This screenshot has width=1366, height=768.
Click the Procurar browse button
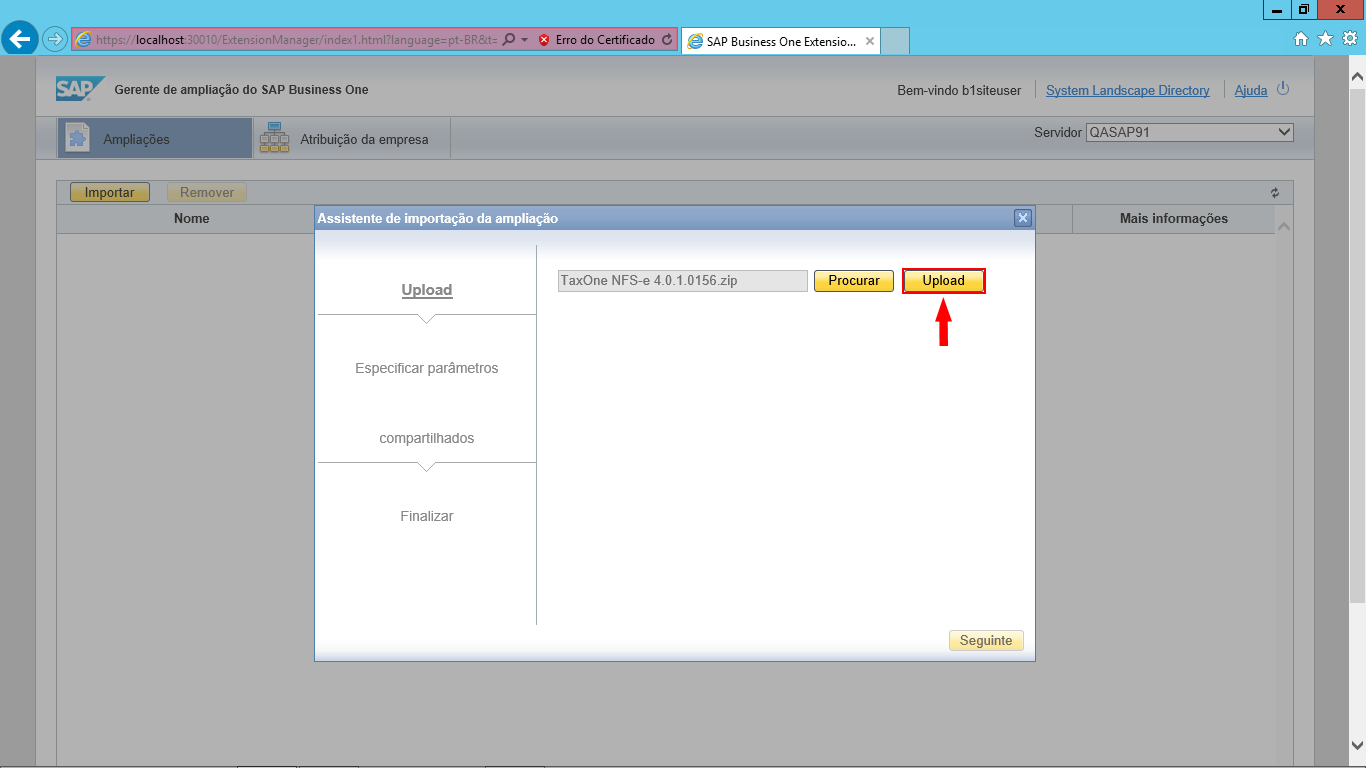pos(854,281)
